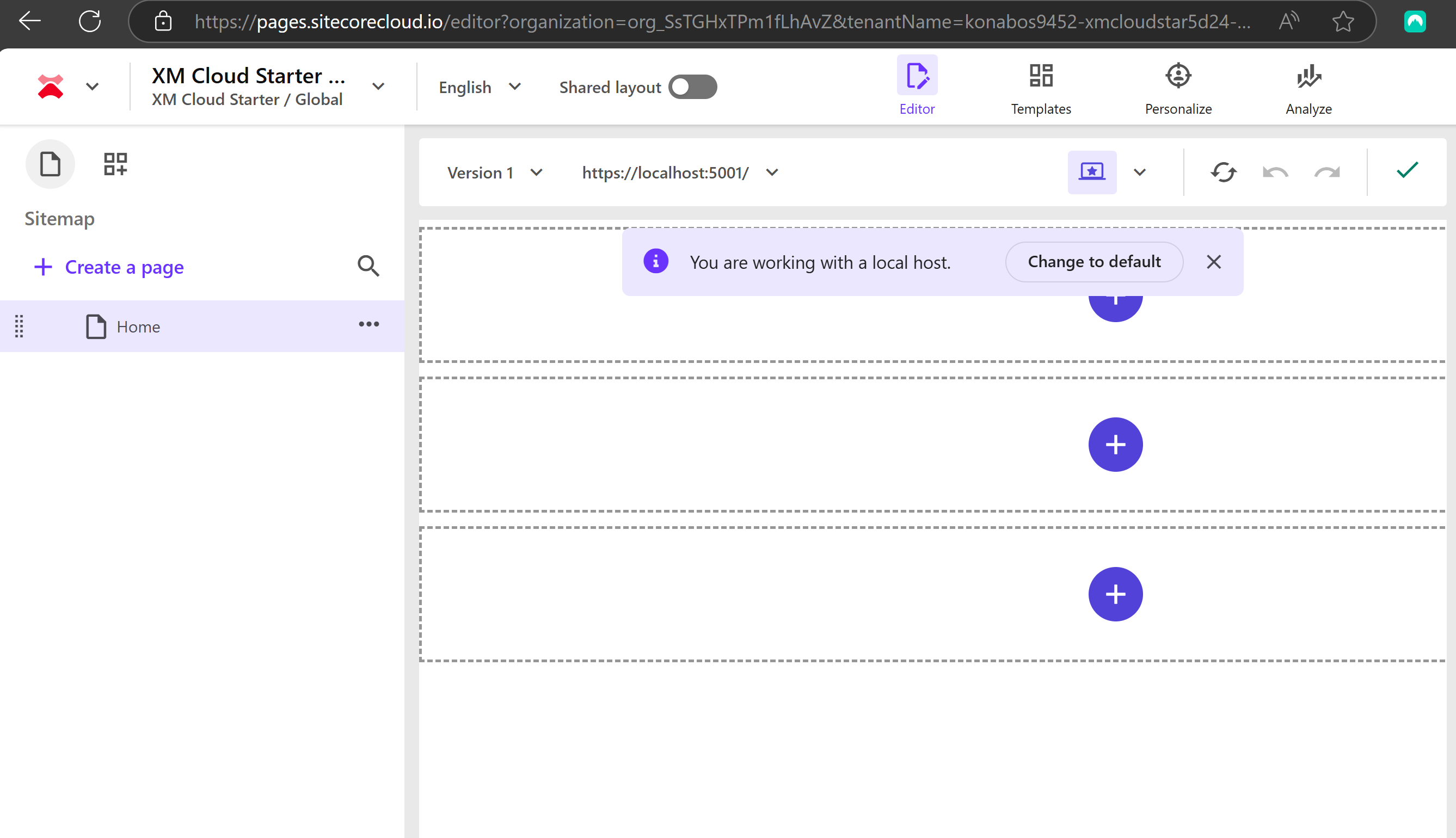Click the redo arrow icon
The width and height of the screenshot is (1456, 838).
(1327, 172)
